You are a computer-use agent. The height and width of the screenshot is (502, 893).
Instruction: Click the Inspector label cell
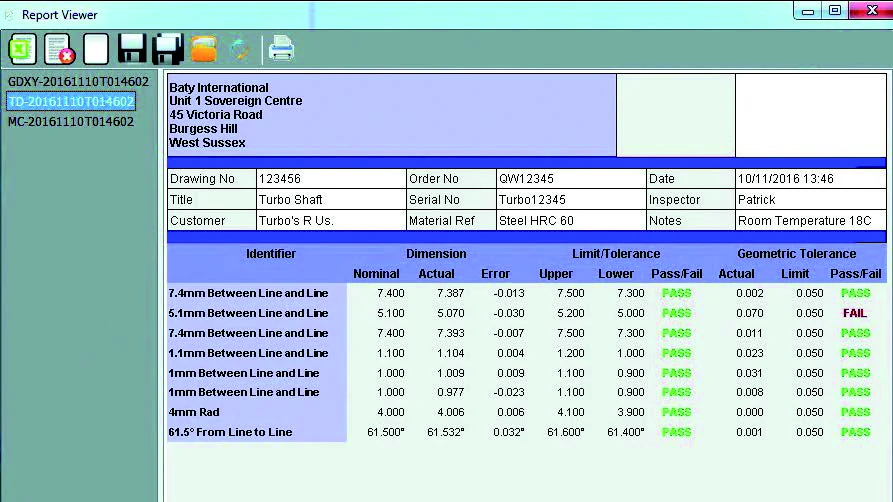click(x=691, y=200)
